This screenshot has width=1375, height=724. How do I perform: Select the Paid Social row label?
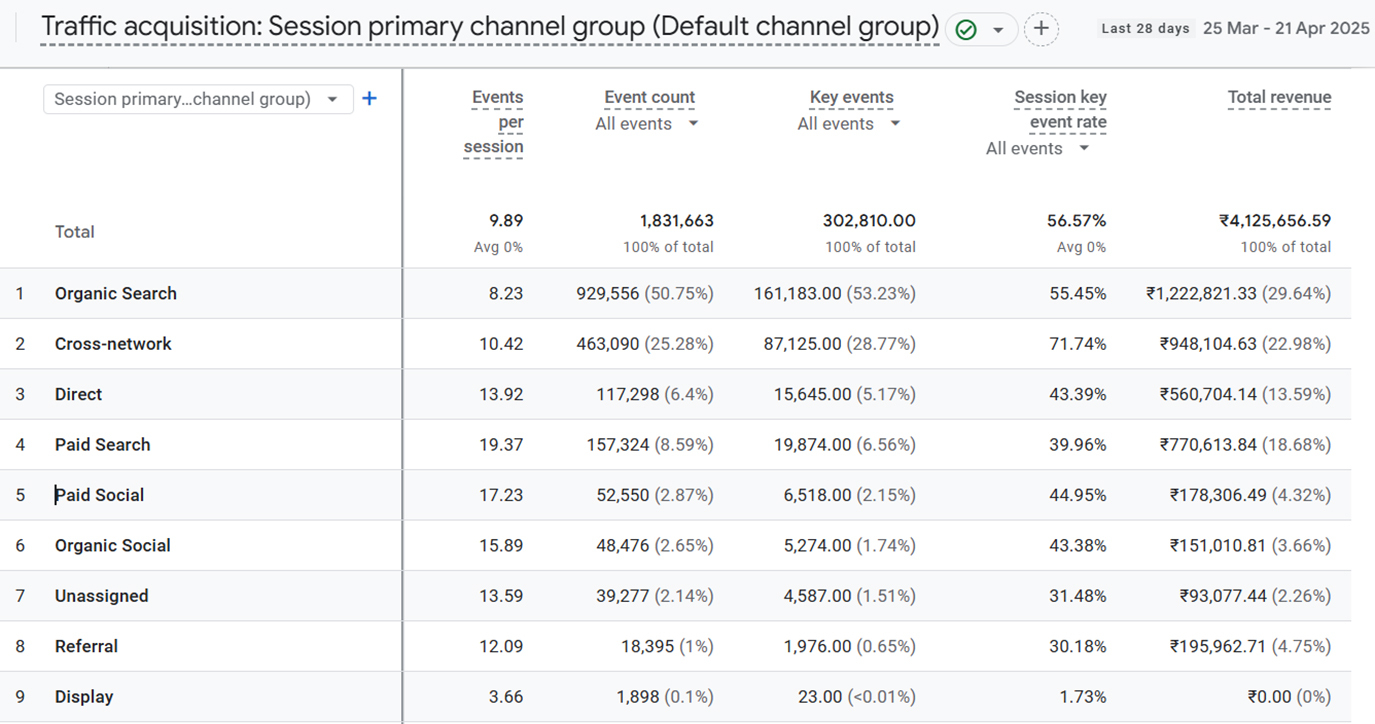click(100, 495)
